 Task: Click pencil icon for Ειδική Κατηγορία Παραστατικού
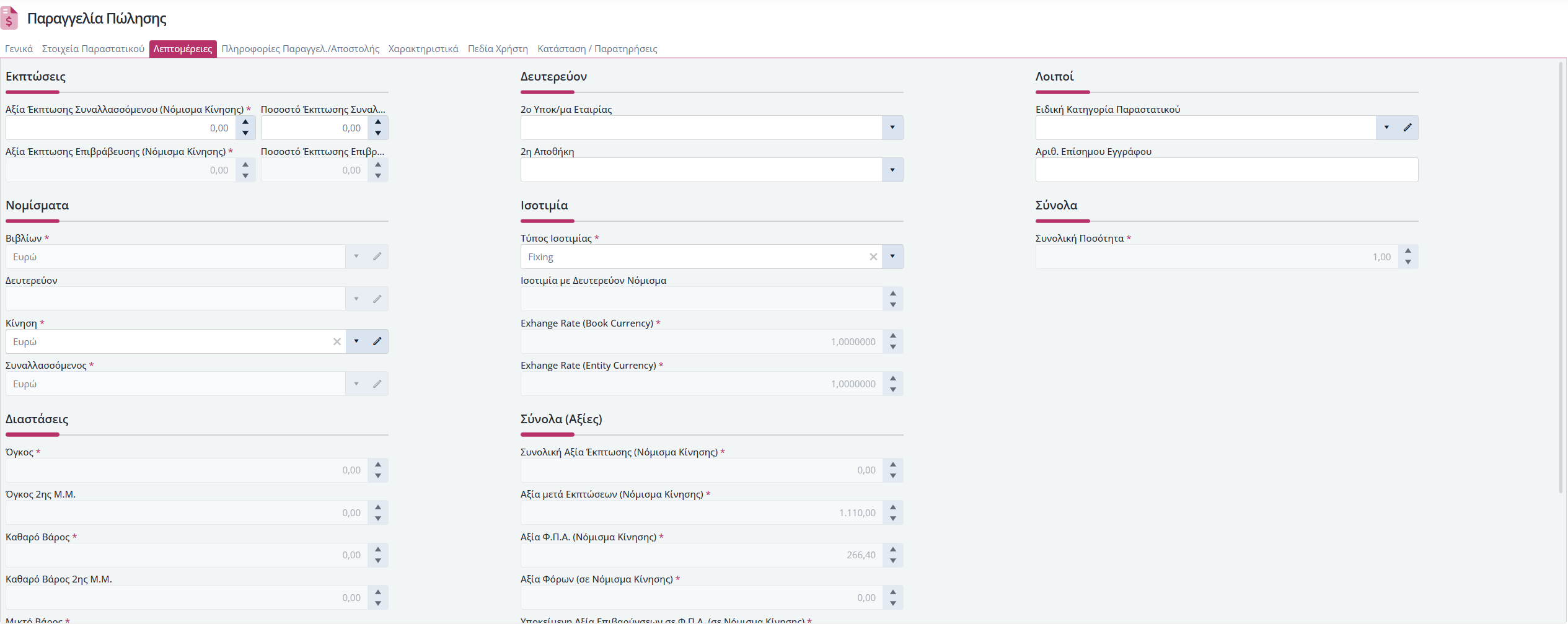(x=1407, y=128)
